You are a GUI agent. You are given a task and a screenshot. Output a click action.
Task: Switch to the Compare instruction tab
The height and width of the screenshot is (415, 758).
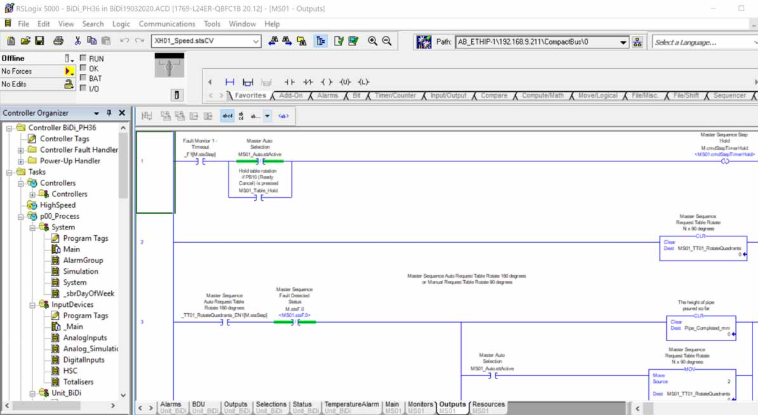(x=494, y=96)
